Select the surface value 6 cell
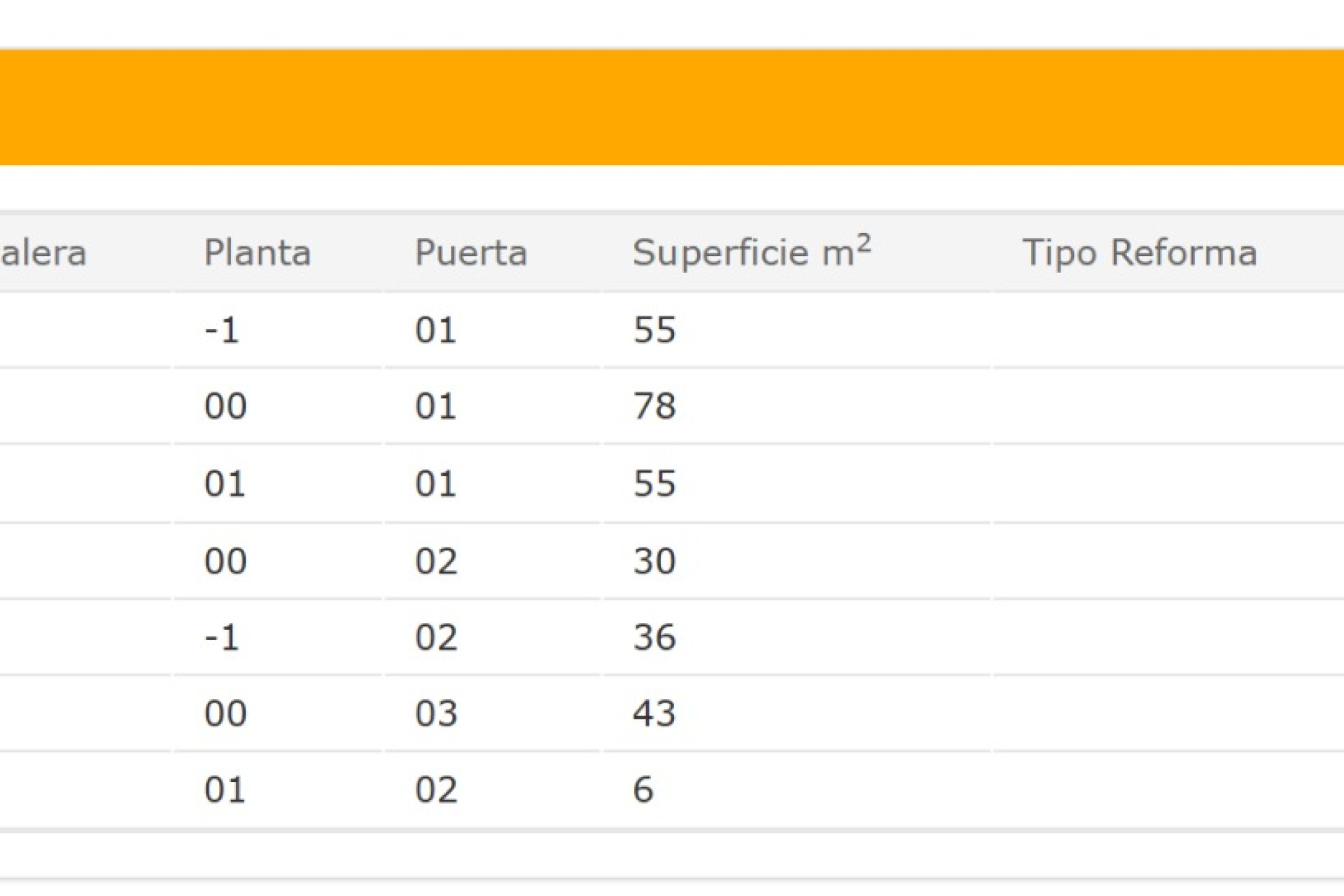 click(643, 790)
